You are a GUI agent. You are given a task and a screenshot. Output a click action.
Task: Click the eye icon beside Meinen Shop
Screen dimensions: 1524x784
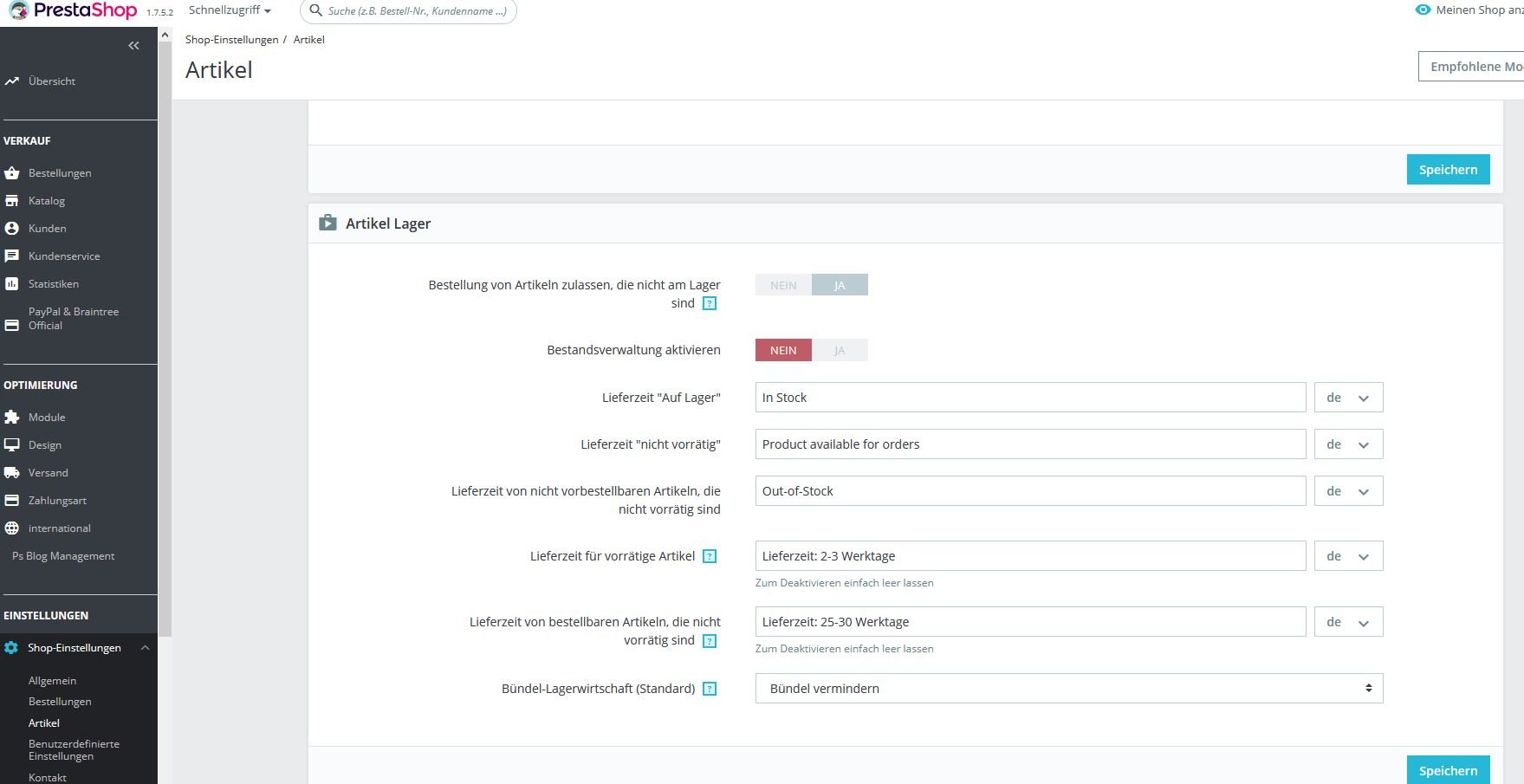pyautogui.click(x=1423, y=10)
